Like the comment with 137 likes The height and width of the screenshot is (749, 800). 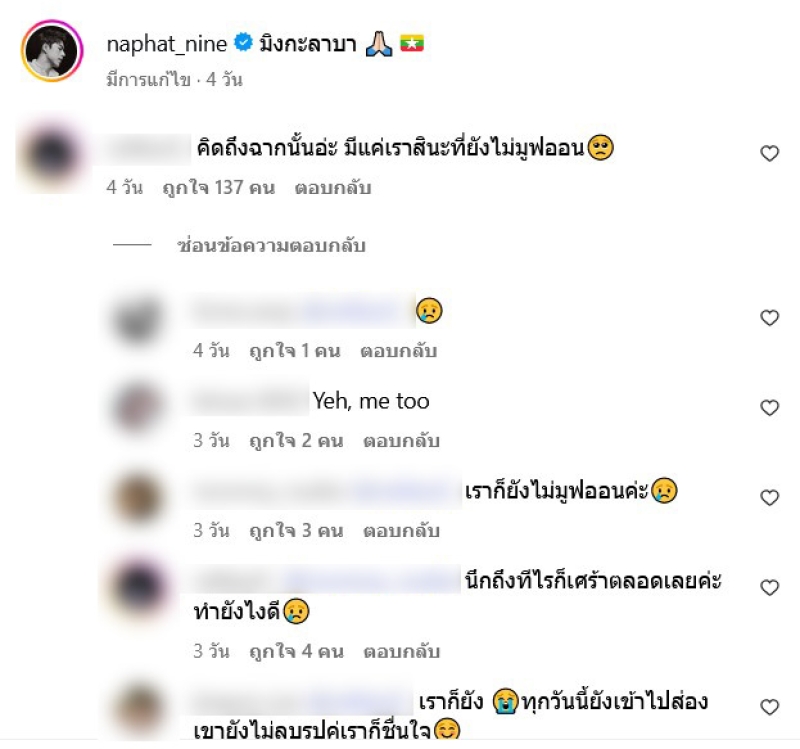[x=769, y=153]
